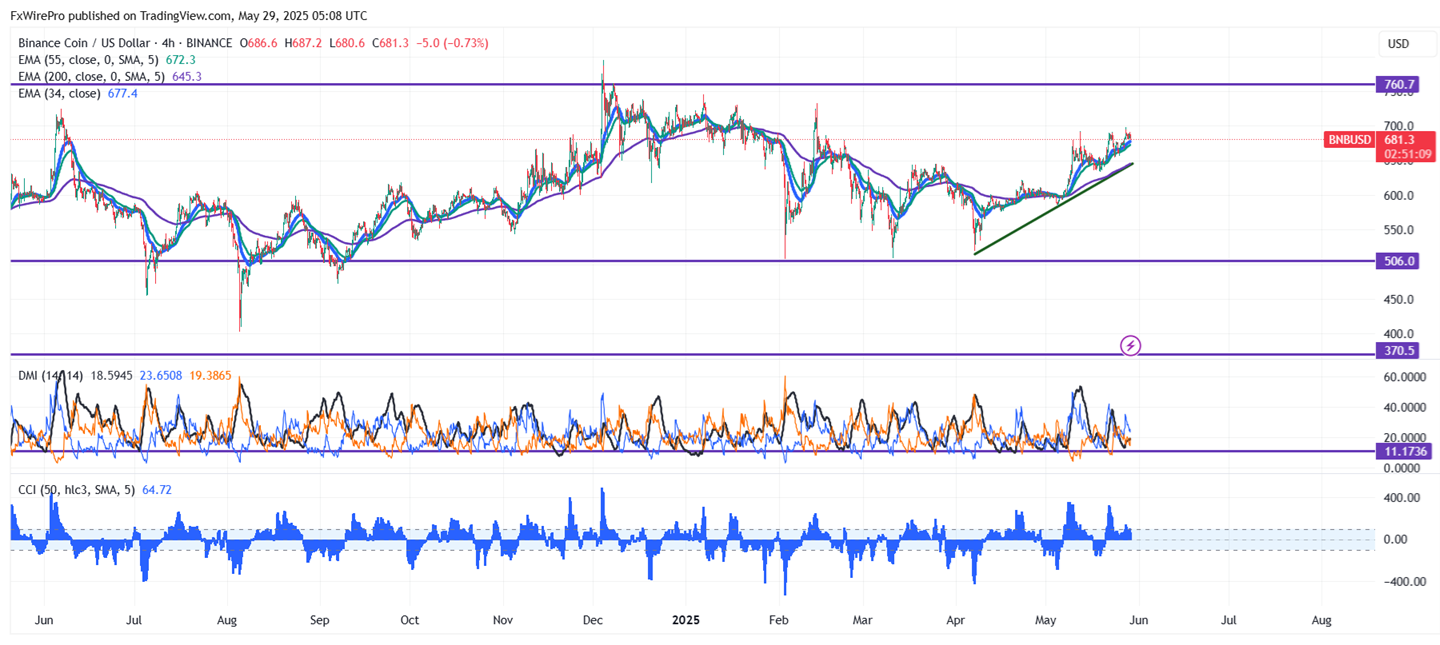Image resolution: width=1440 pixels, height=645 pixels.
Task: Click the Oct label on time axis
Action: pyautogui.click(x=409, y=620)
